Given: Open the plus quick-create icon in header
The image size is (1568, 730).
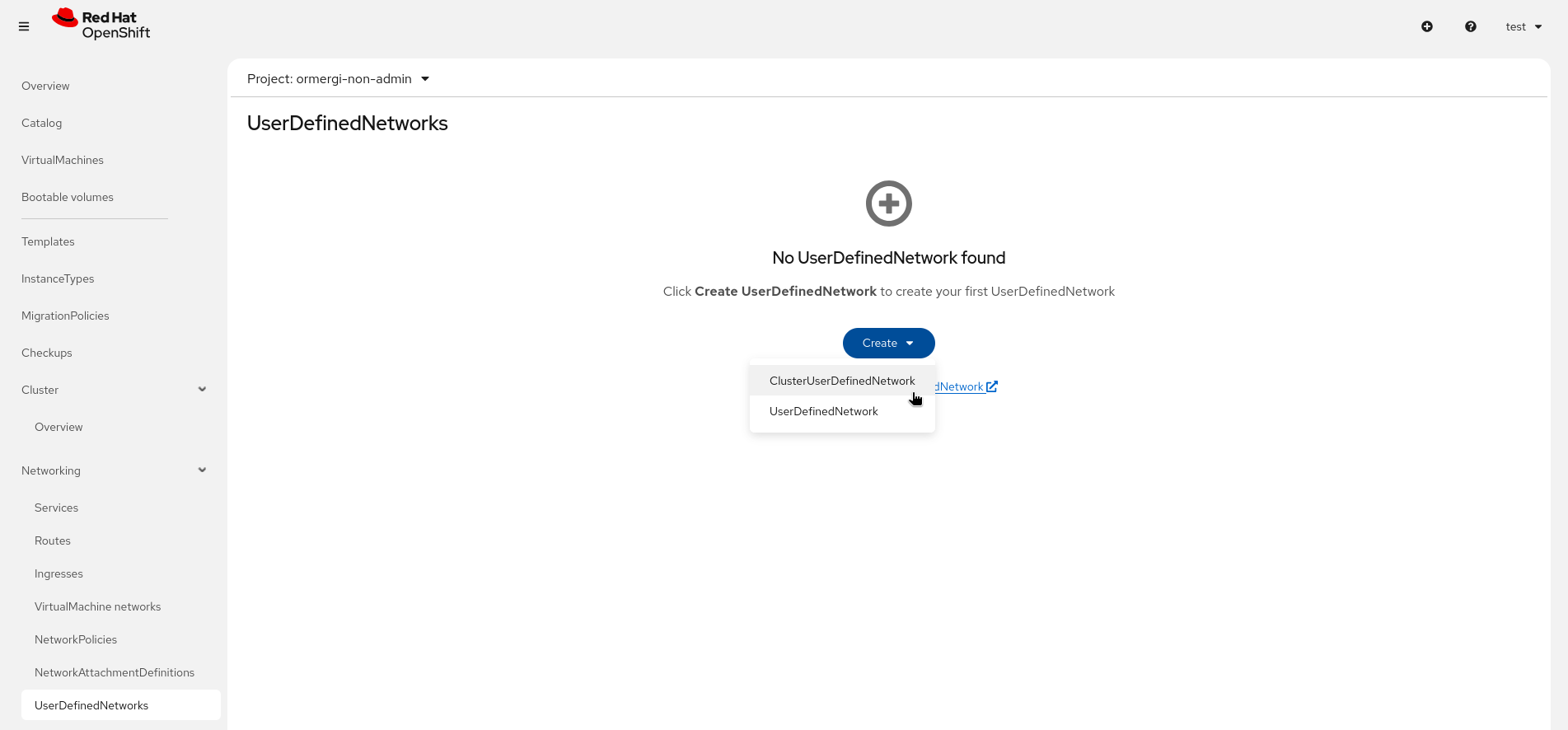Looking at the screenshot, I should pos(1427,26).
